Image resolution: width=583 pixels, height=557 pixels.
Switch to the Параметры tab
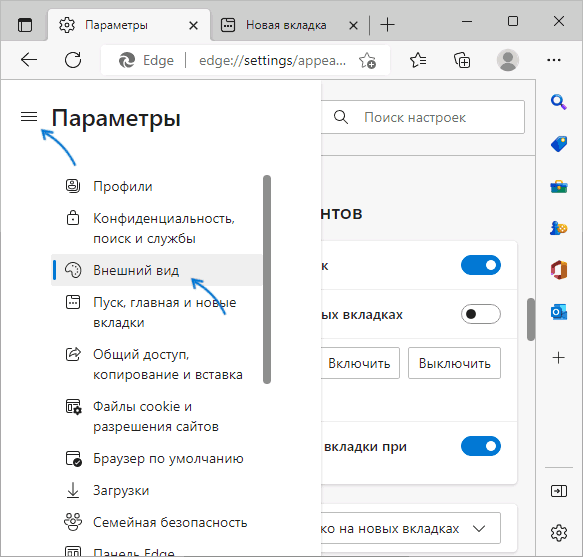[129, 25]
